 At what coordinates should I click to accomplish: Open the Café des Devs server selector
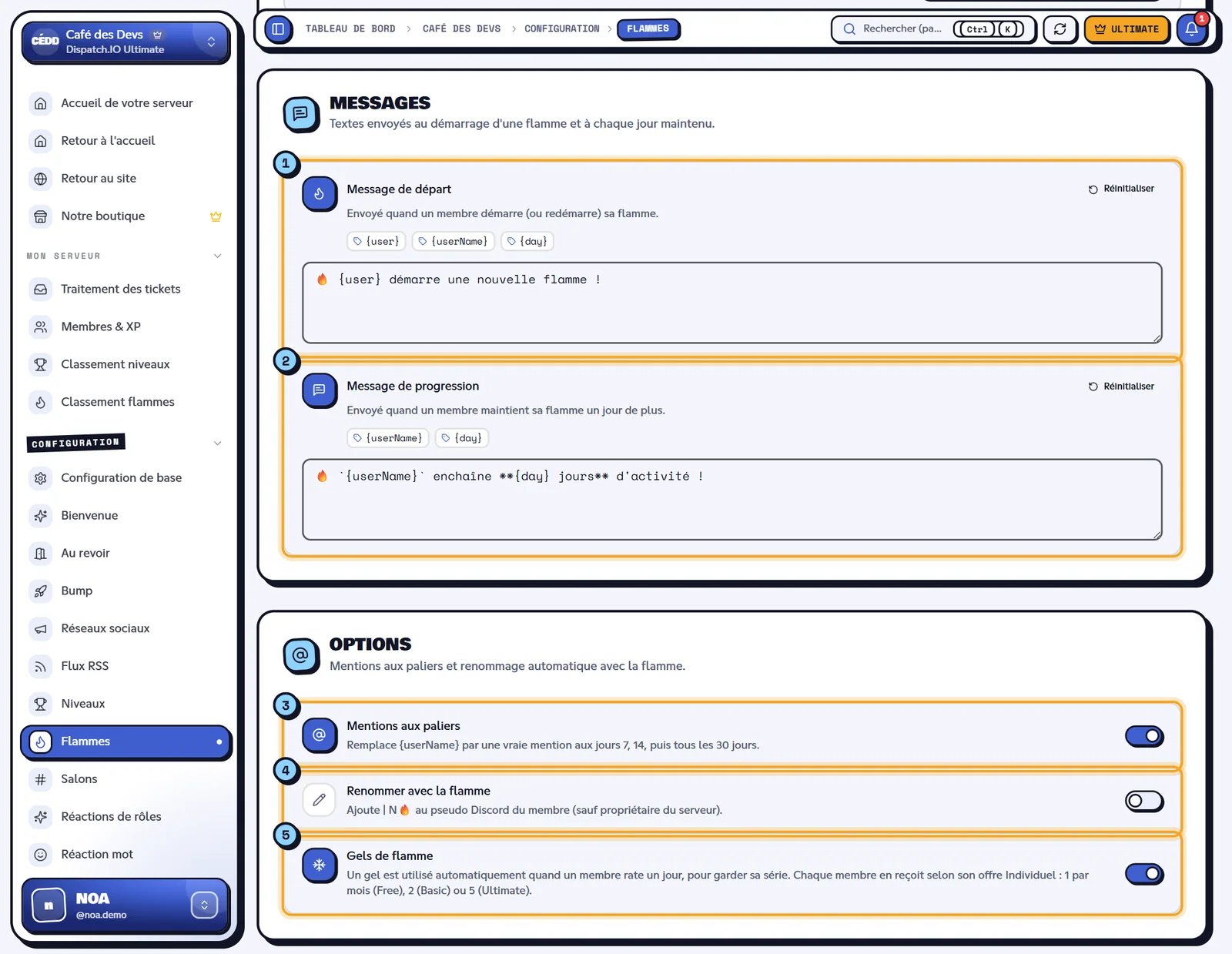[126, 42]
